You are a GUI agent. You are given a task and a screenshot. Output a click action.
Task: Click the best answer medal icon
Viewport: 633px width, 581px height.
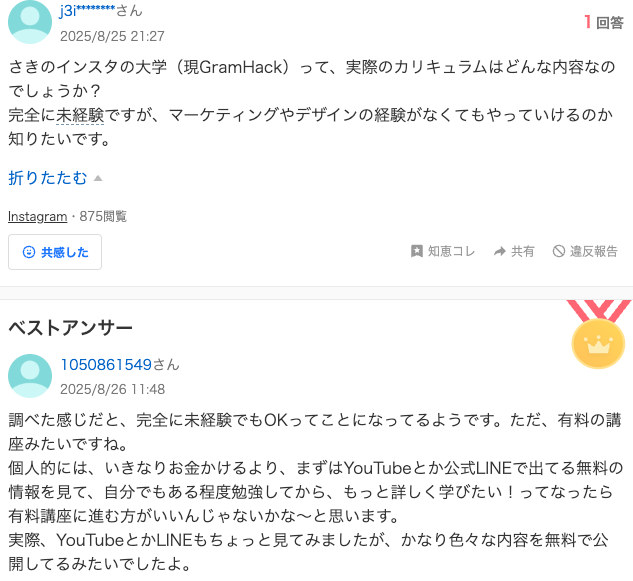point(598,334)
